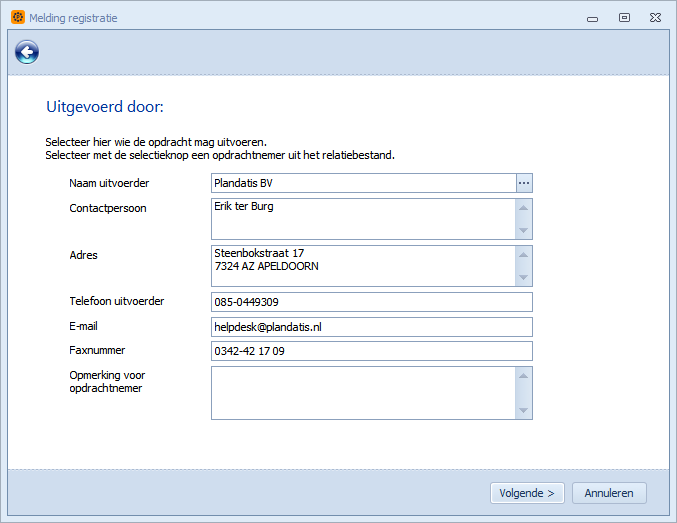The image size is (677, 523).
Task: Maximize the Melding registratie window
Action: (x=624, y=18)
